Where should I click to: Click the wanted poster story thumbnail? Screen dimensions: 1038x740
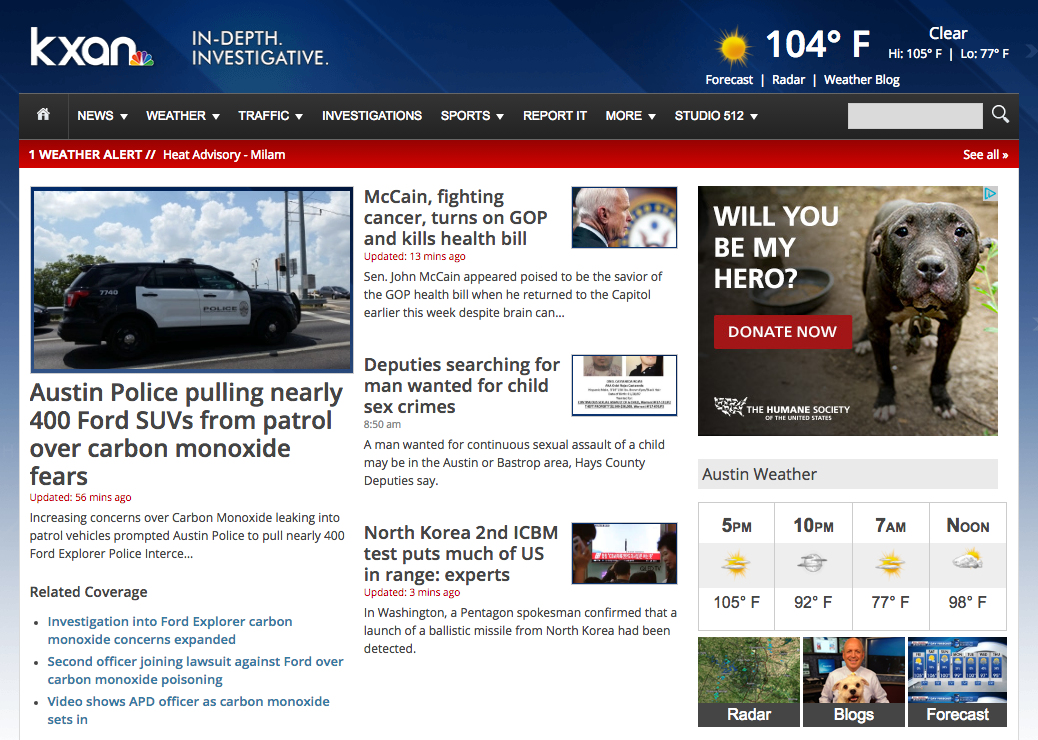click(x=624, y=385)
